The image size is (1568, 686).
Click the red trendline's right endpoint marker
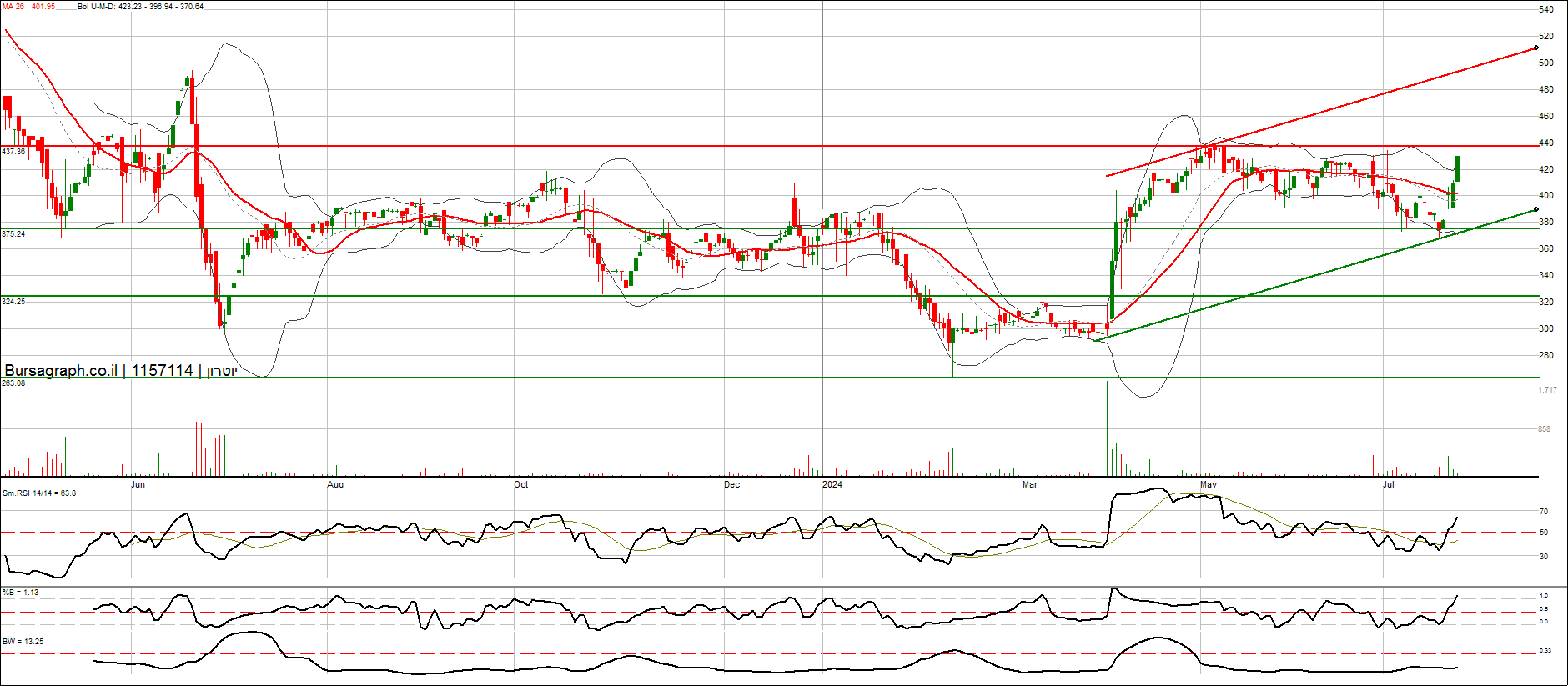pyautogui.click(x=1536, y=48)
